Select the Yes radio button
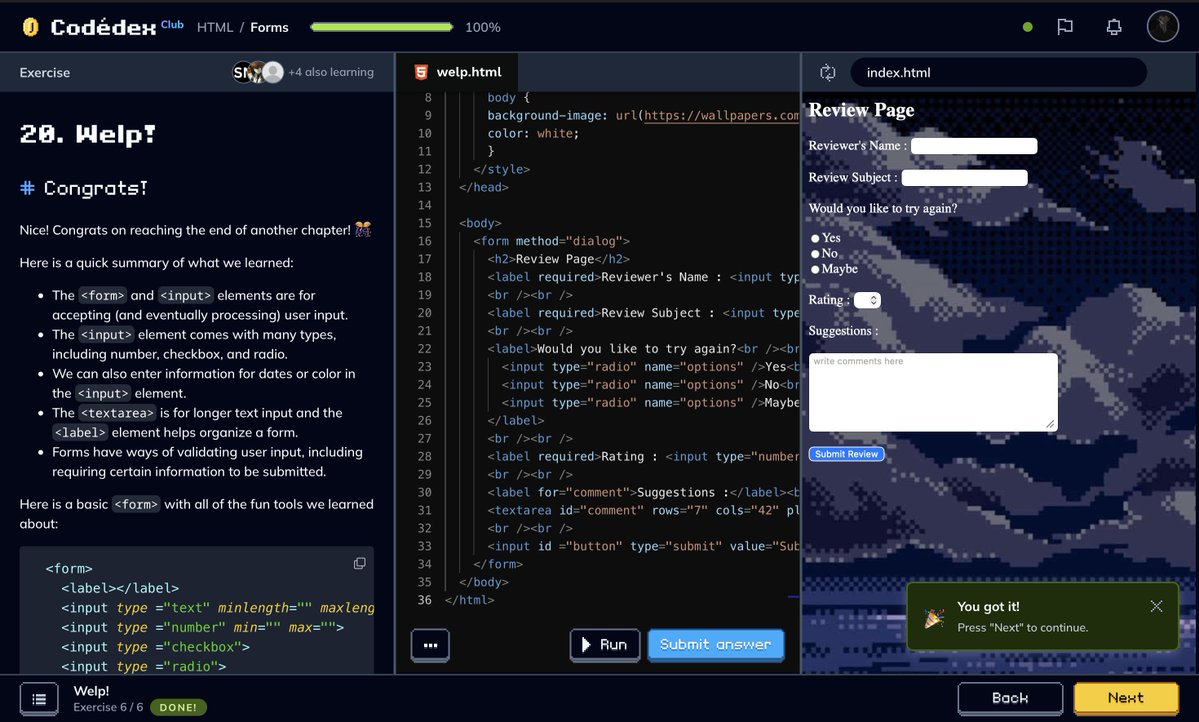 [x=815, y=239]
